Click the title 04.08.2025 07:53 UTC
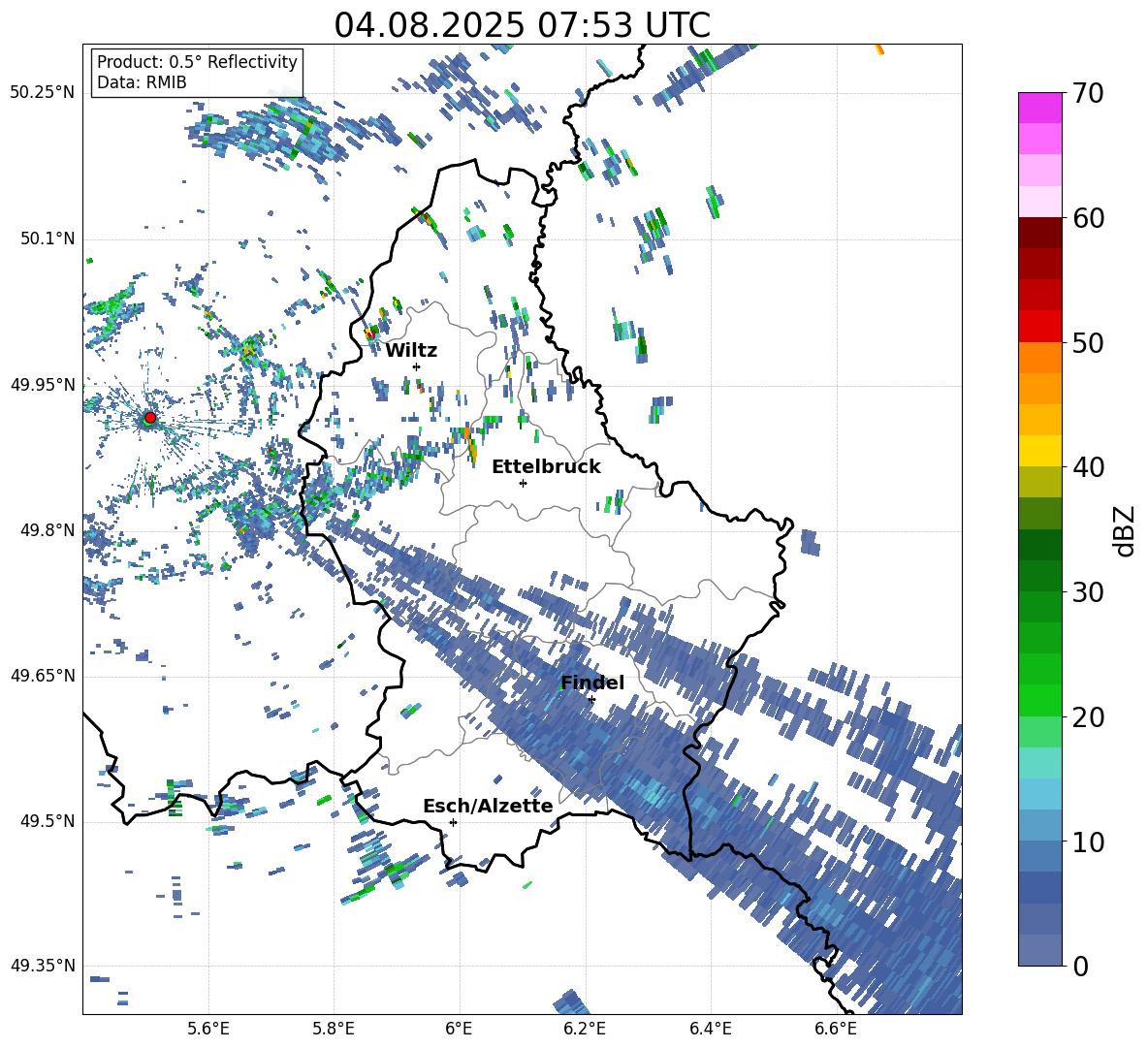This screenshot has height=1048, width=1148. pos(522,25)
